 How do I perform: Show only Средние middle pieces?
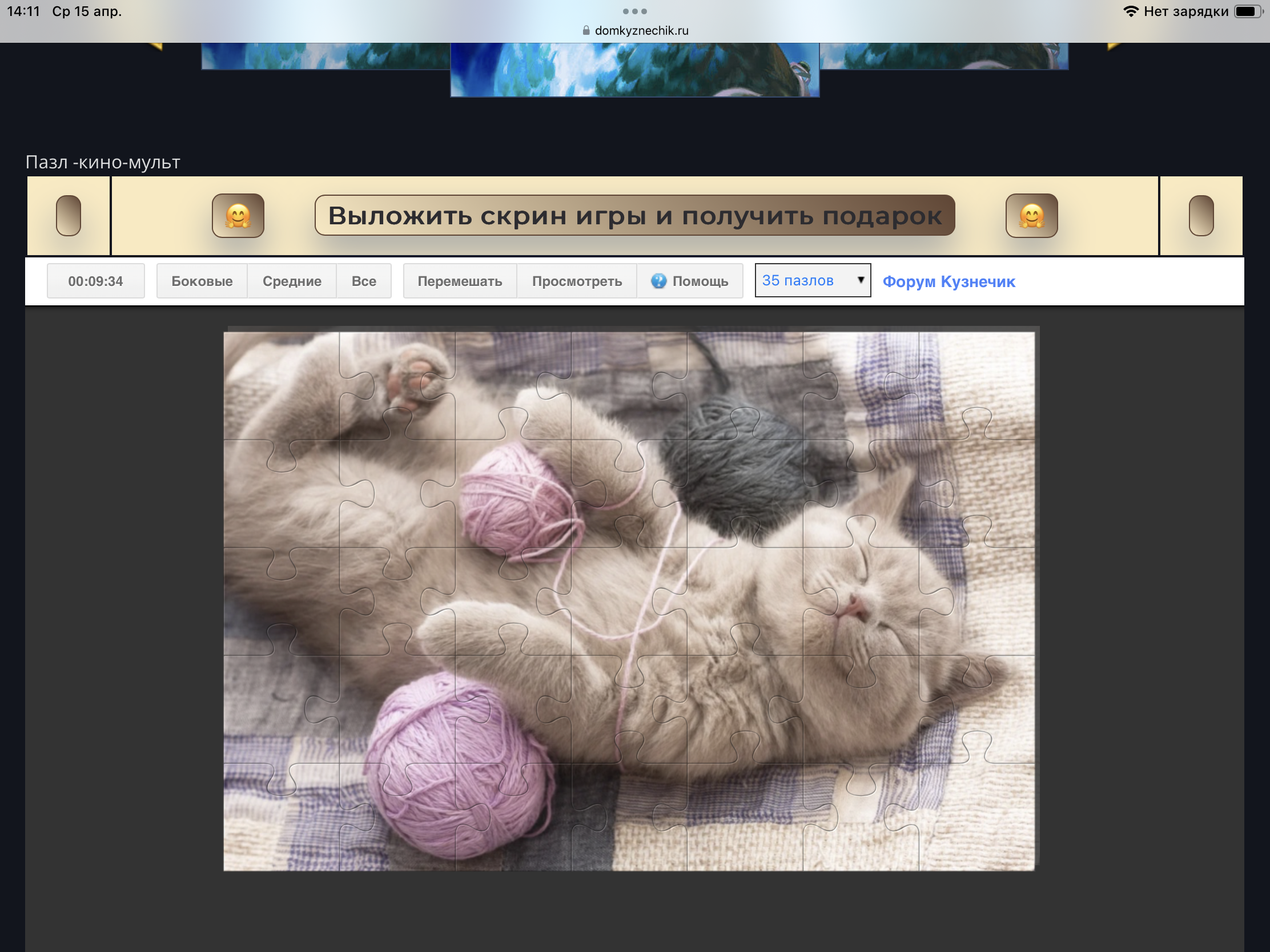tap(292, 281)
